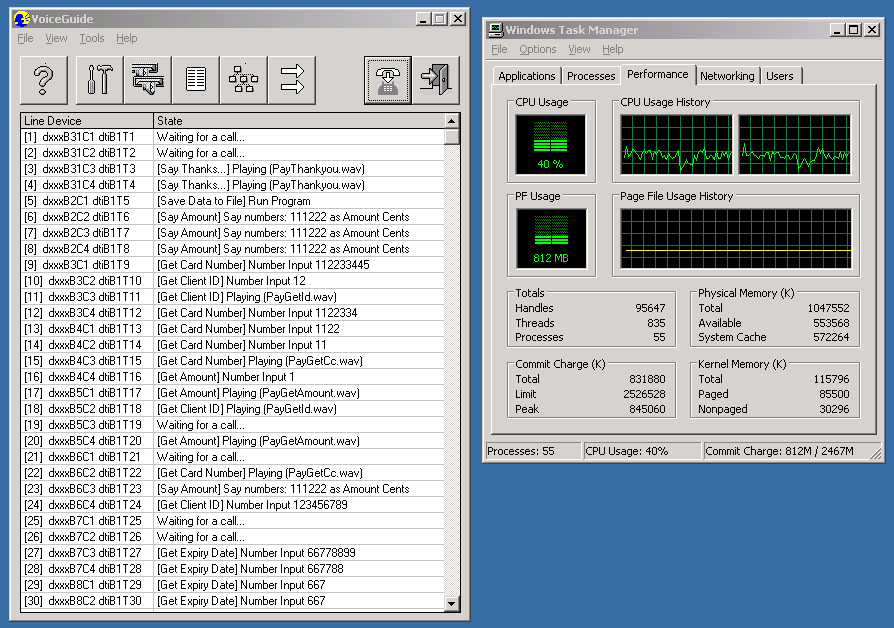Select line [15] dxxxB4C3 dtiB1T15
Screen dimensions: 894x628
click(x=233, y=360)
